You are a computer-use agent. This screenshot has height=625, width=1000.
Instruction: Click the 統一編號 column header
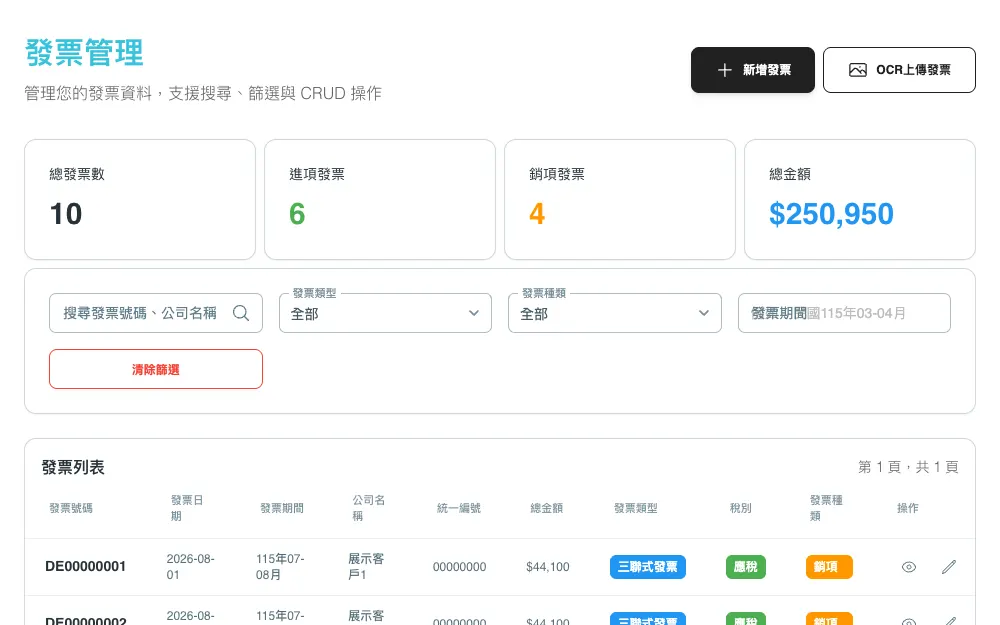(x=459, y=508)
